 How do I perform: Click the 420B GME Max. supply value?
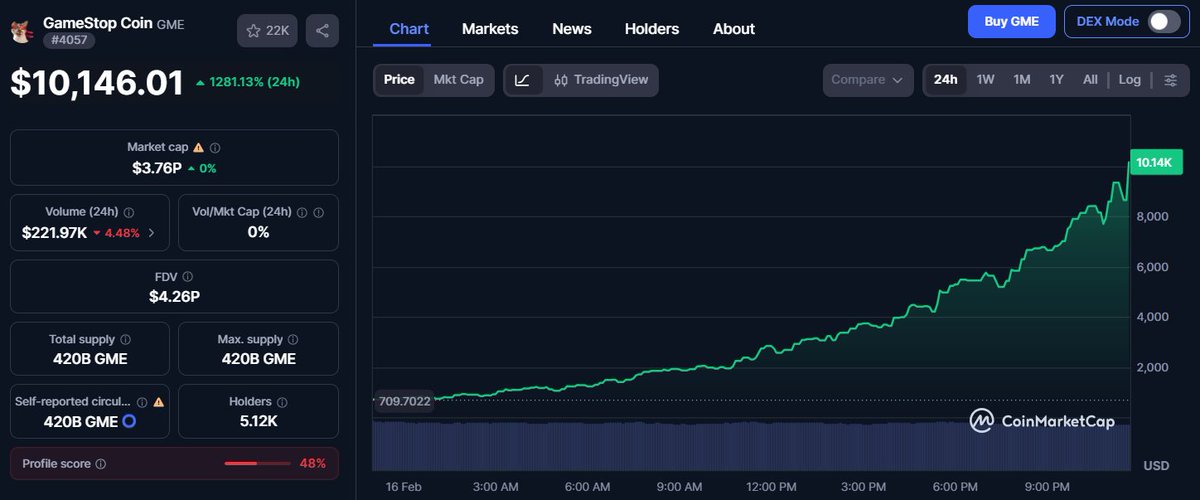258,358
